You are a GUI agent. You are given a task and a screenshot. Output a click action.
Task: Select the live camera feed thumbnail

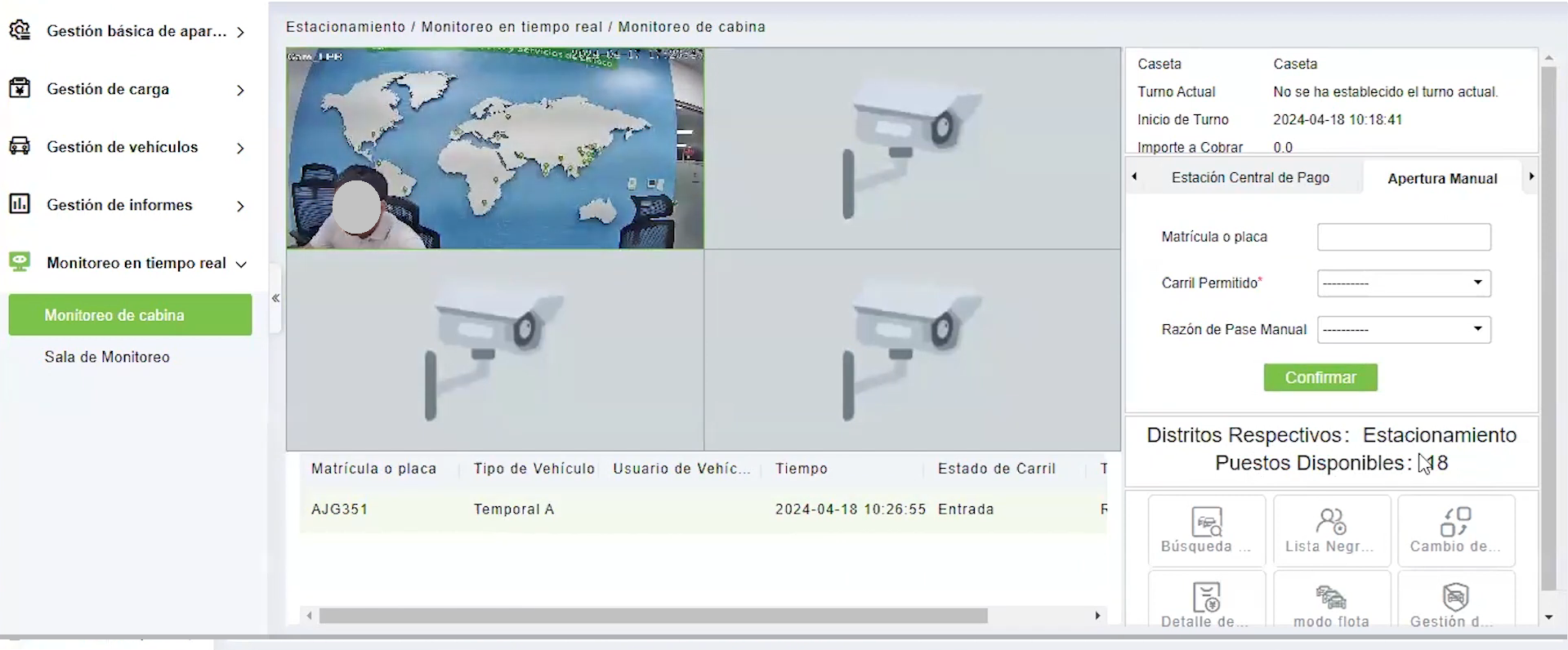coord(495,149)
